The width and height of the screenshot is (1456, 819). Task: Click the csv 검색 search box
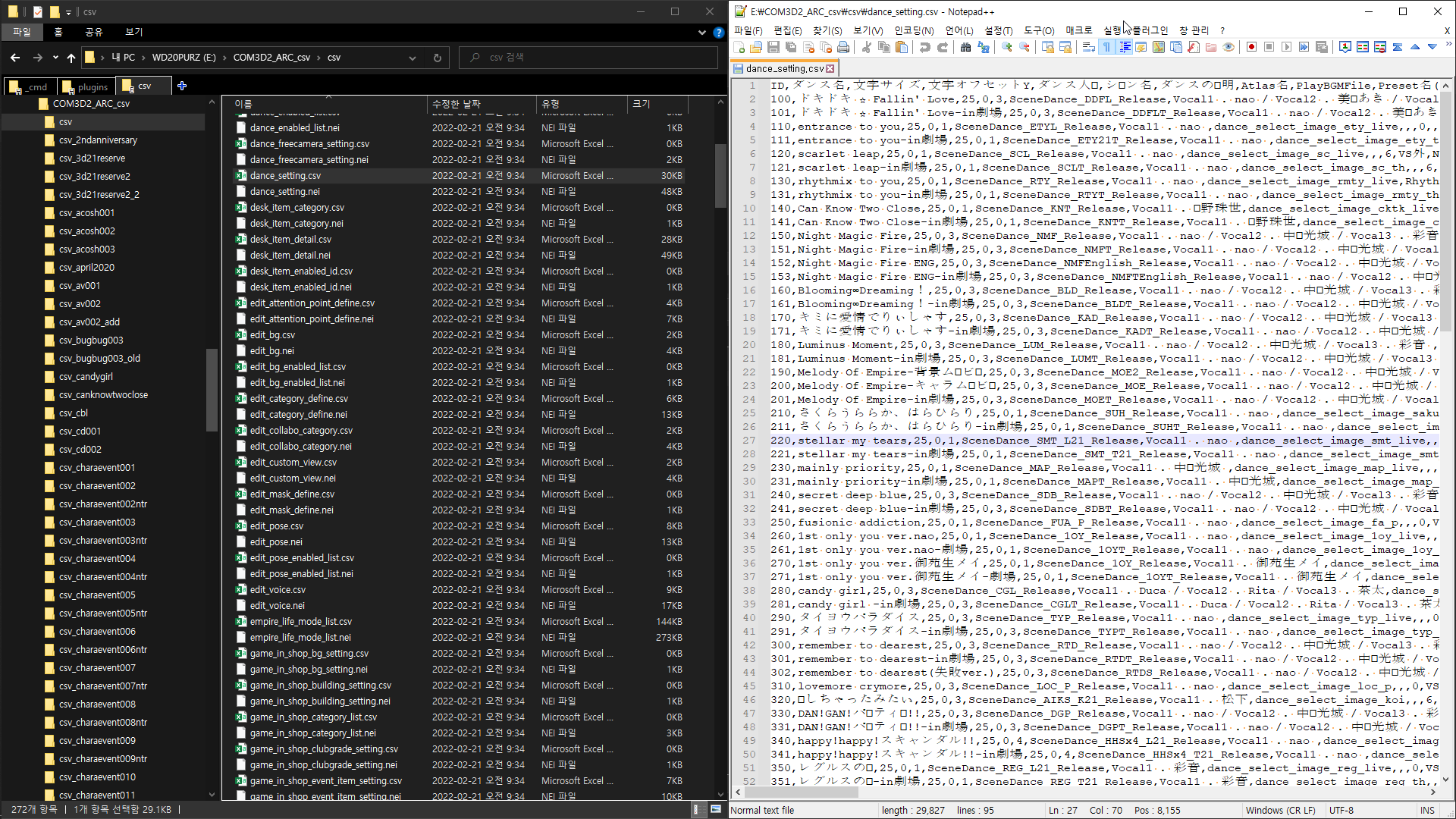[591, 58]
